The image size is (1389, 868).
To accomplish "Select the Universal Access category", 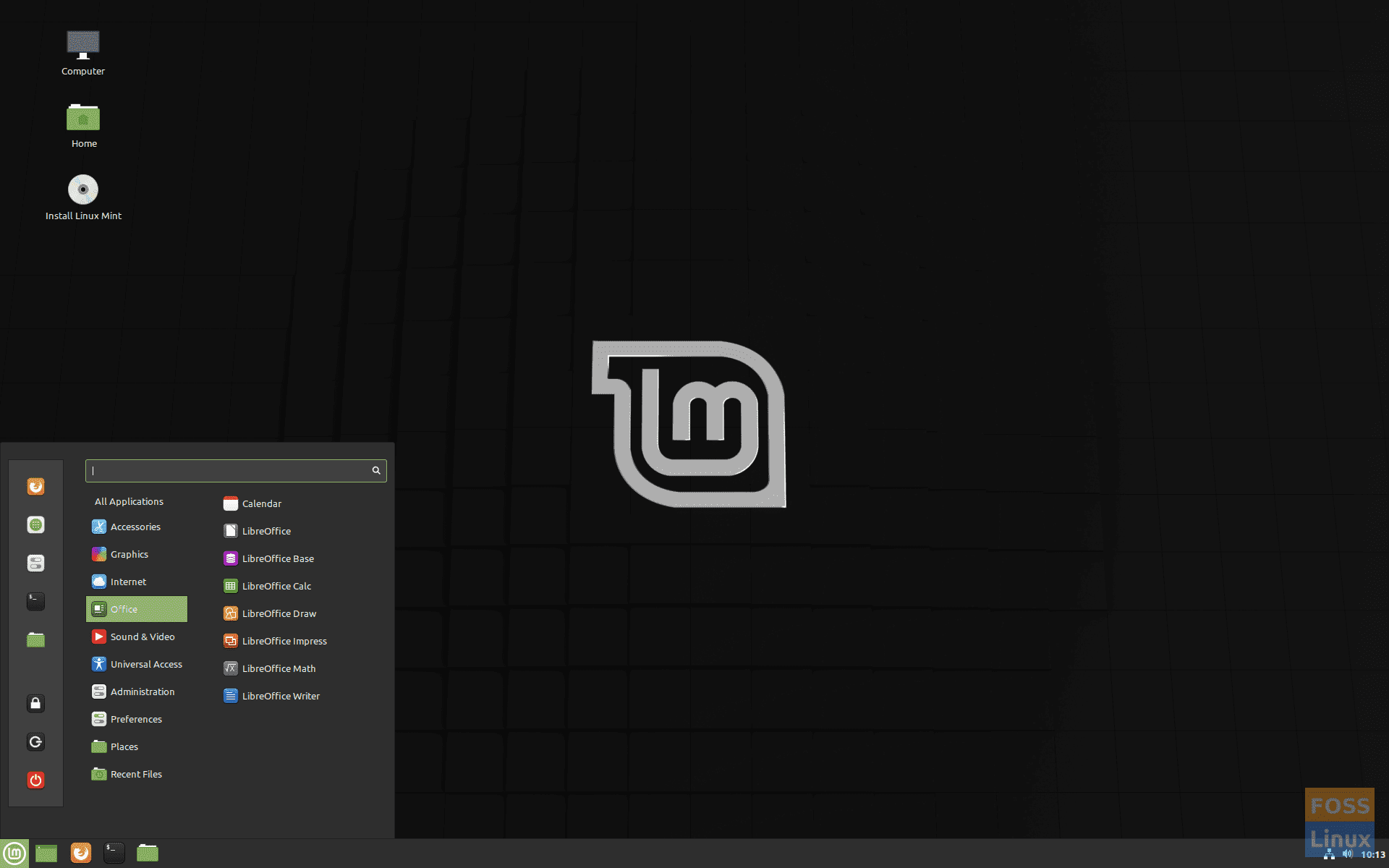I will pos(137,664).
